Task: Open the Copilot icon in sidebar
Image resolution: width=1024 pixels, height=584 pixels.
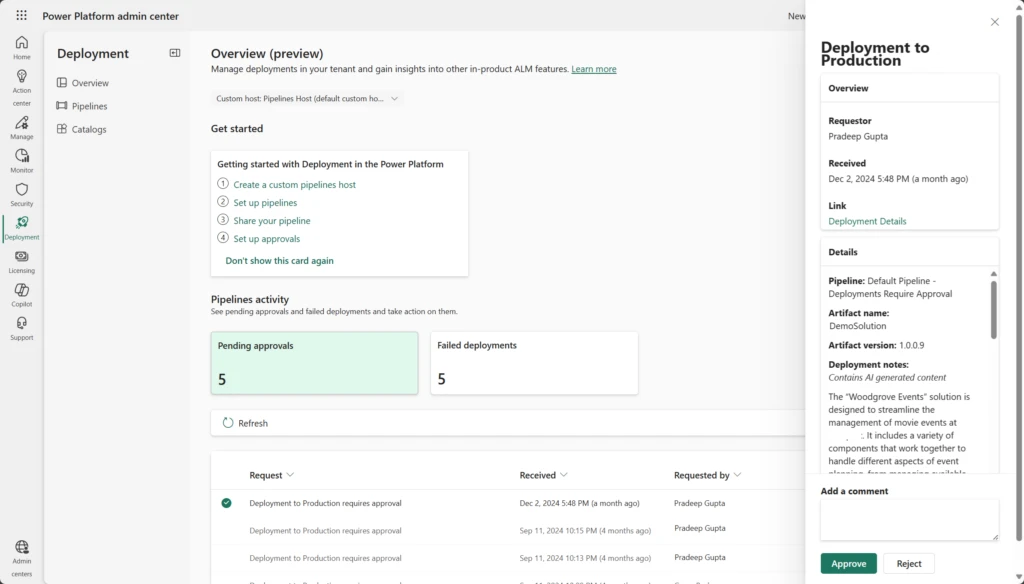Action: point(21,294)
